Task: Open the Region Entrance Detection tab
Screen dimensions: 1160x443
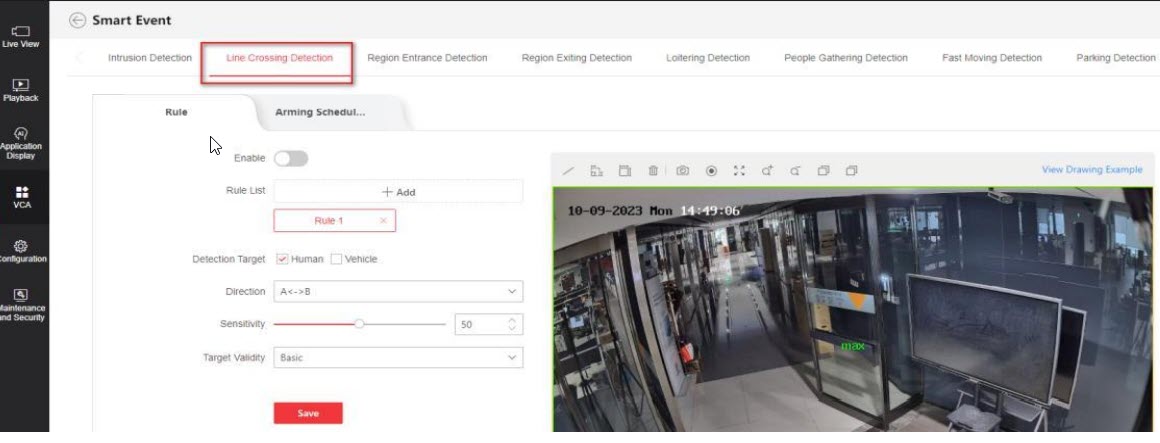Action: 427,58
